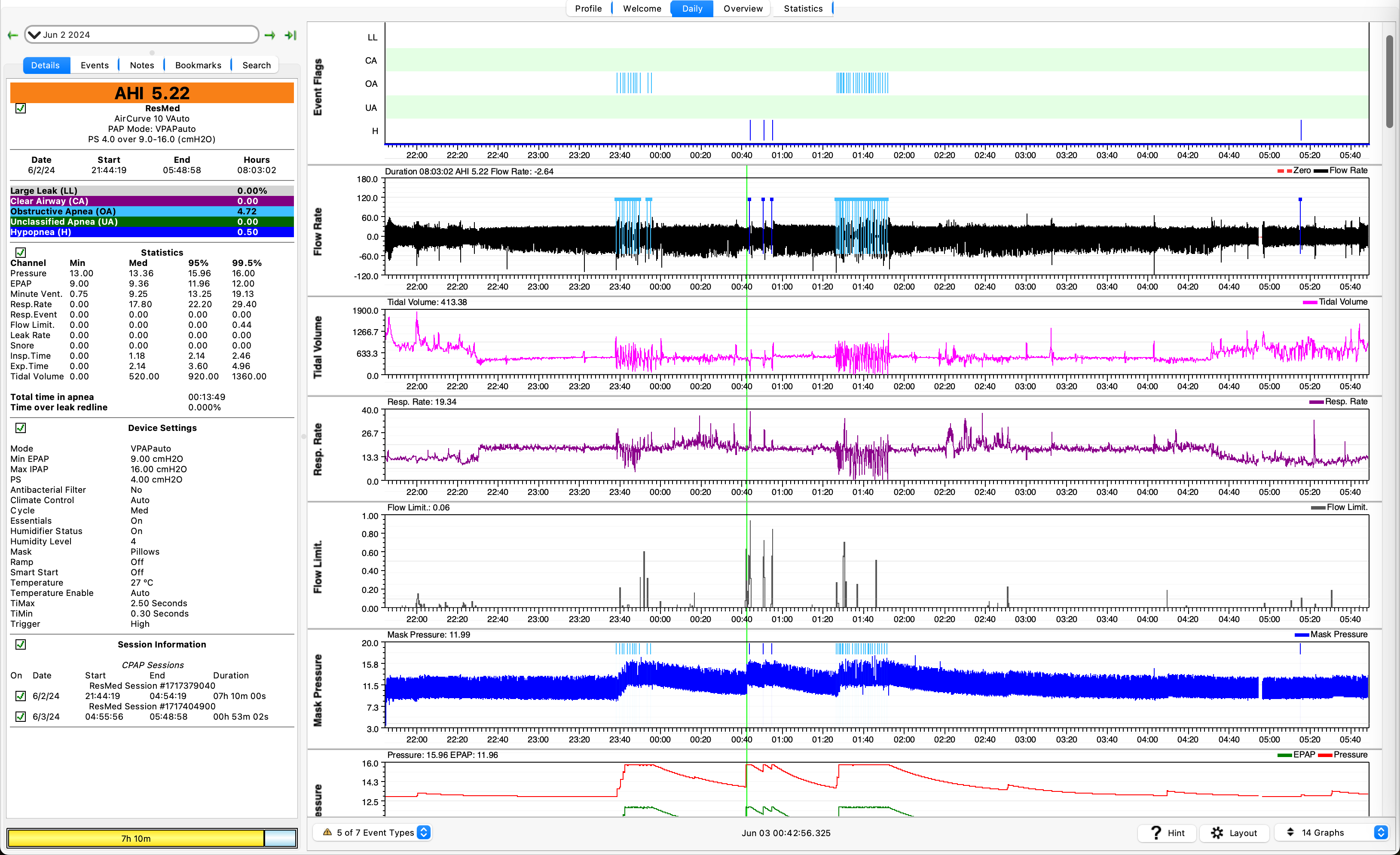Select the Overview tab
The image size is (1400, 855).
pyautogui.click(x=743, y=9)
